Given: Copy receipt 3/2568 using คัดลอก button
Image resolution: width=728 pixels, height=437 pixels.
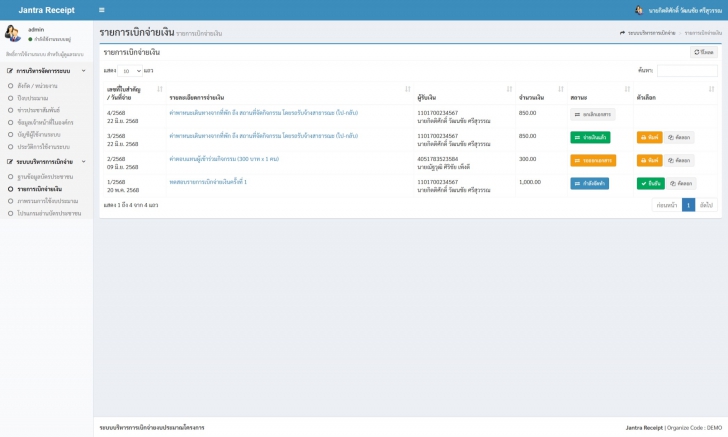Looking at the screenshot, I should point(679,137).
